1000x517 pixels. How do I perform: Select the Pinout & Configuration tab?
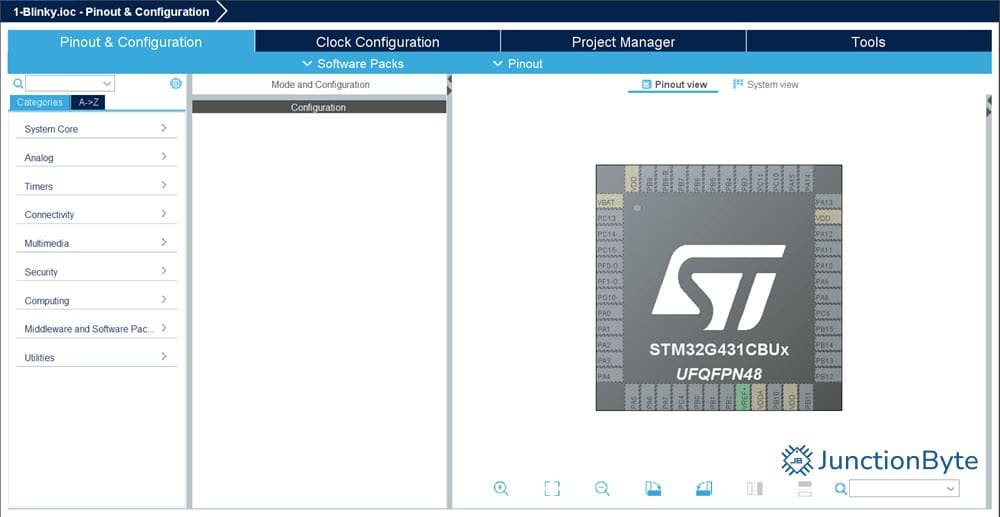(x=131, y=42)
